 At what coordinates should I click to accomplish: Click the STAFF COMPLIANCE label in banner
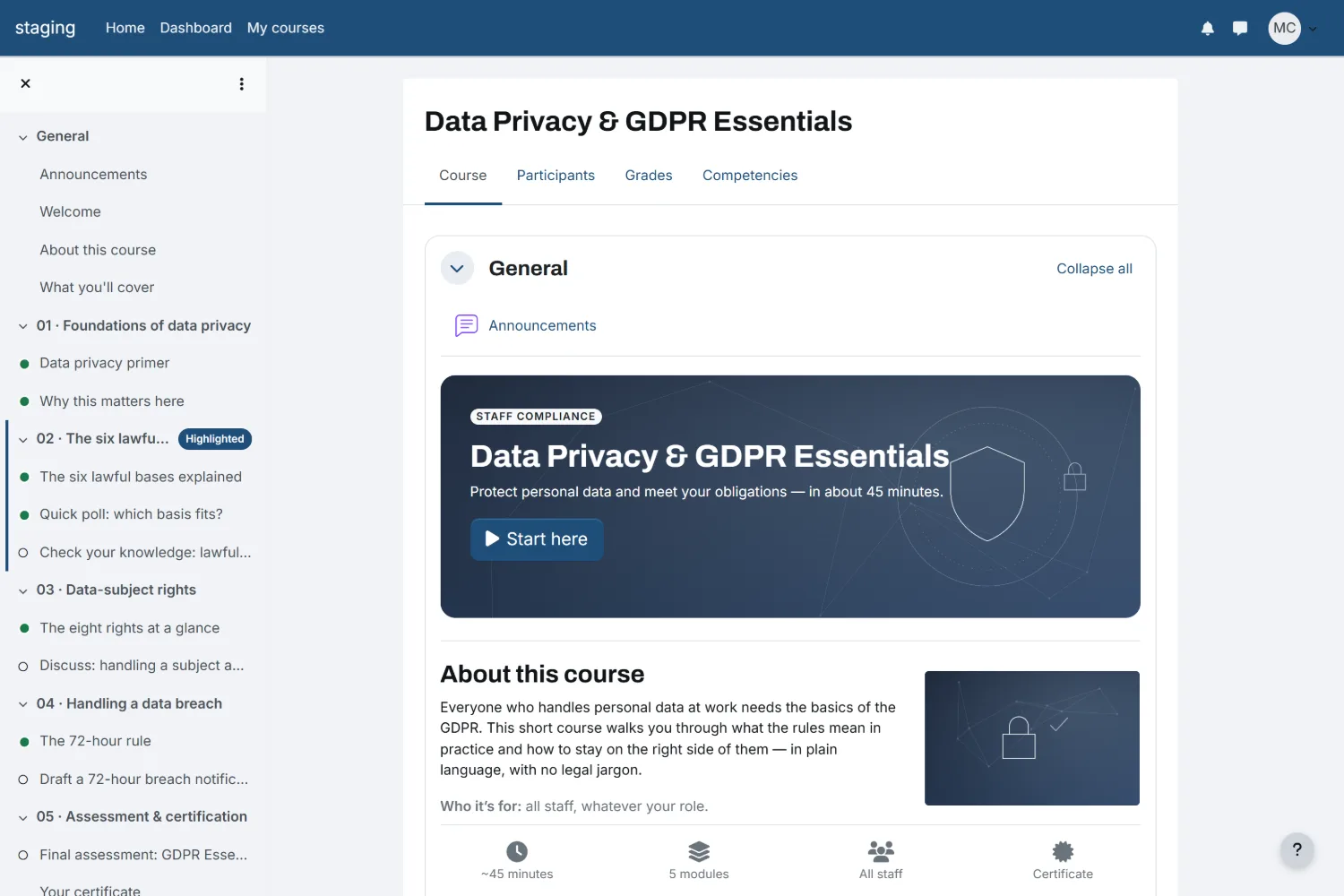point(536,417)
